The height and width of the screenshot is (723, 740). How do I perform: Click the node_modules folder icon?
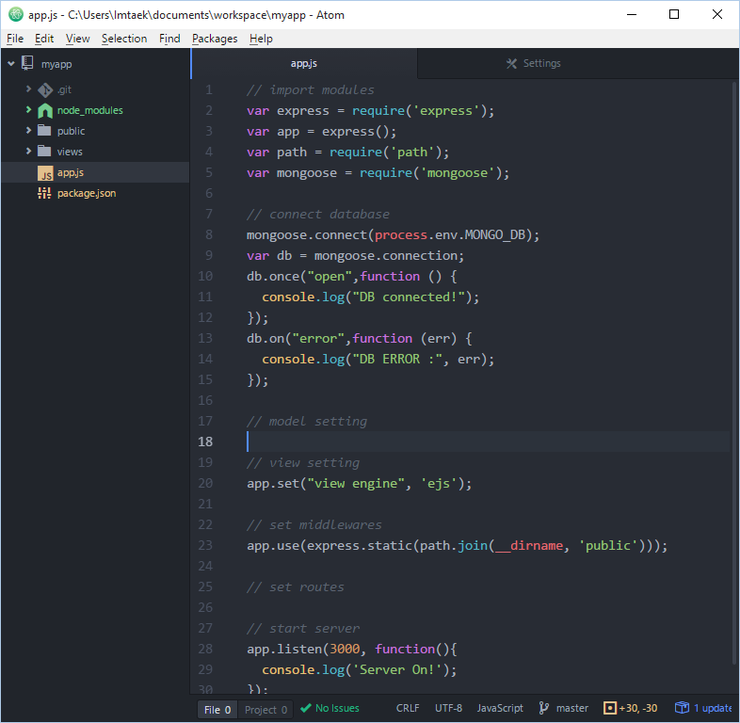click(x=45, y=110)
